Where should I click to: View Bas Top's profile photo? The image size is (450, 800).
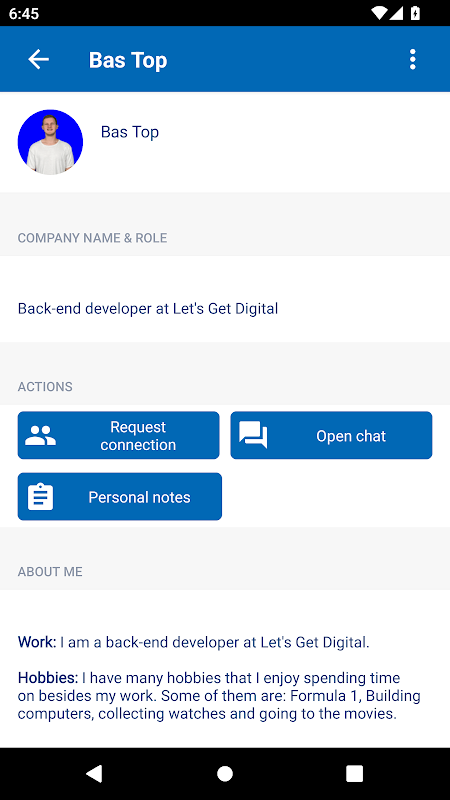pyautogui.click(x=50, y=142)
